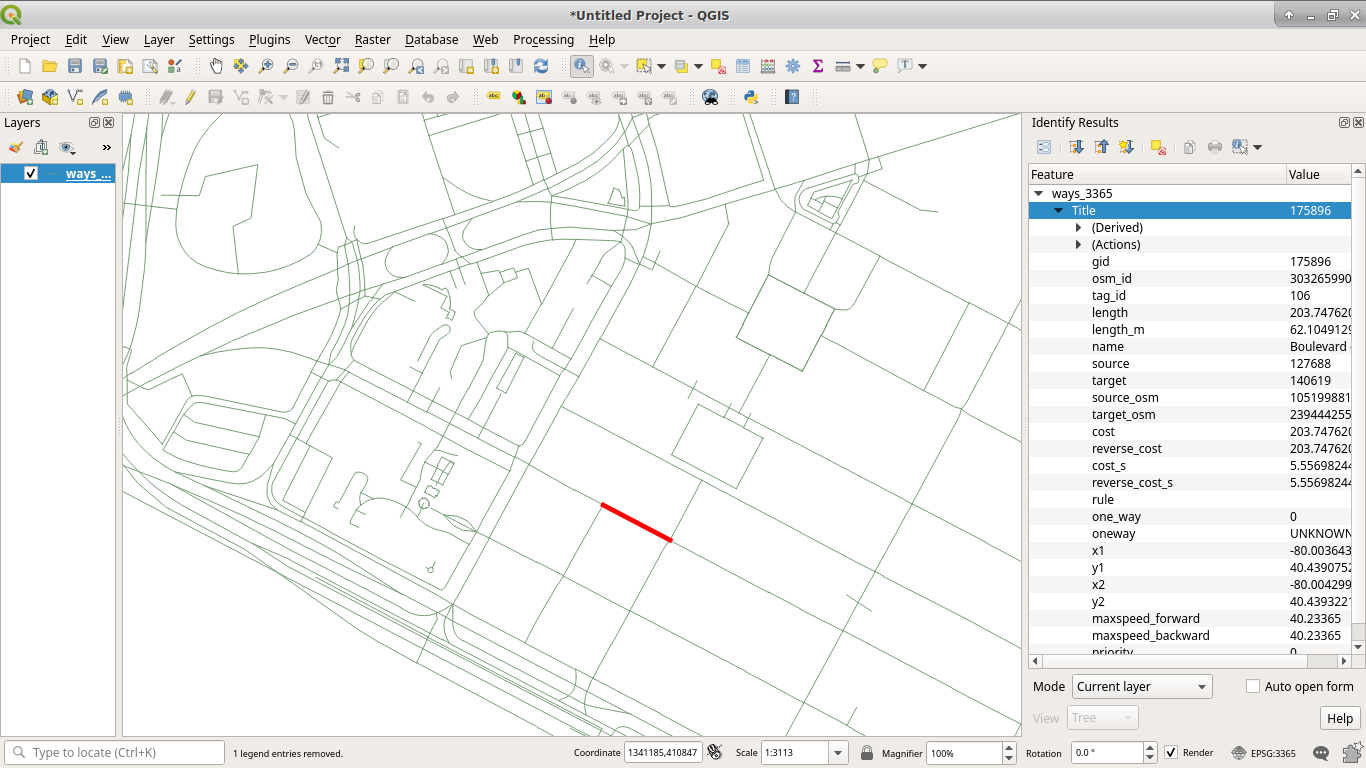This screenshot has height=768, width=1366.
Task: Toggle the Render checkbox in status bar
Action: click(1171, 753)
